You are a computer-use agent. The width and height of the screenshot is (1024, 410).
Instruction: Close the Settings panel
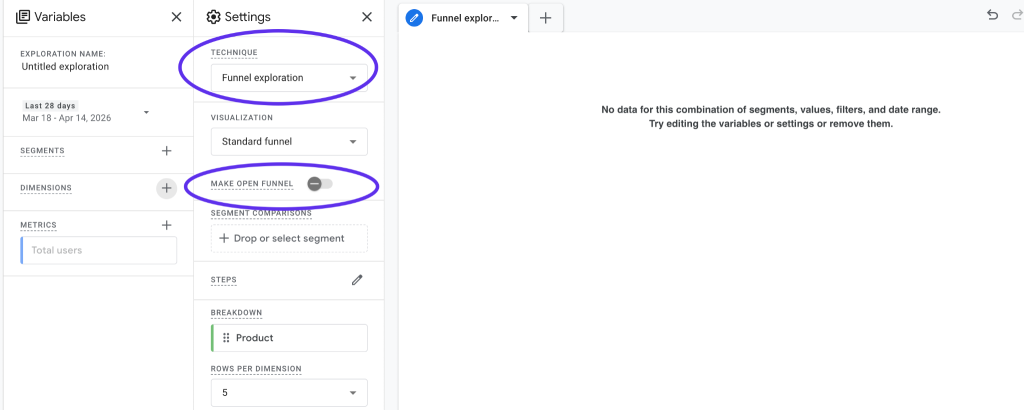pos(367,17)
